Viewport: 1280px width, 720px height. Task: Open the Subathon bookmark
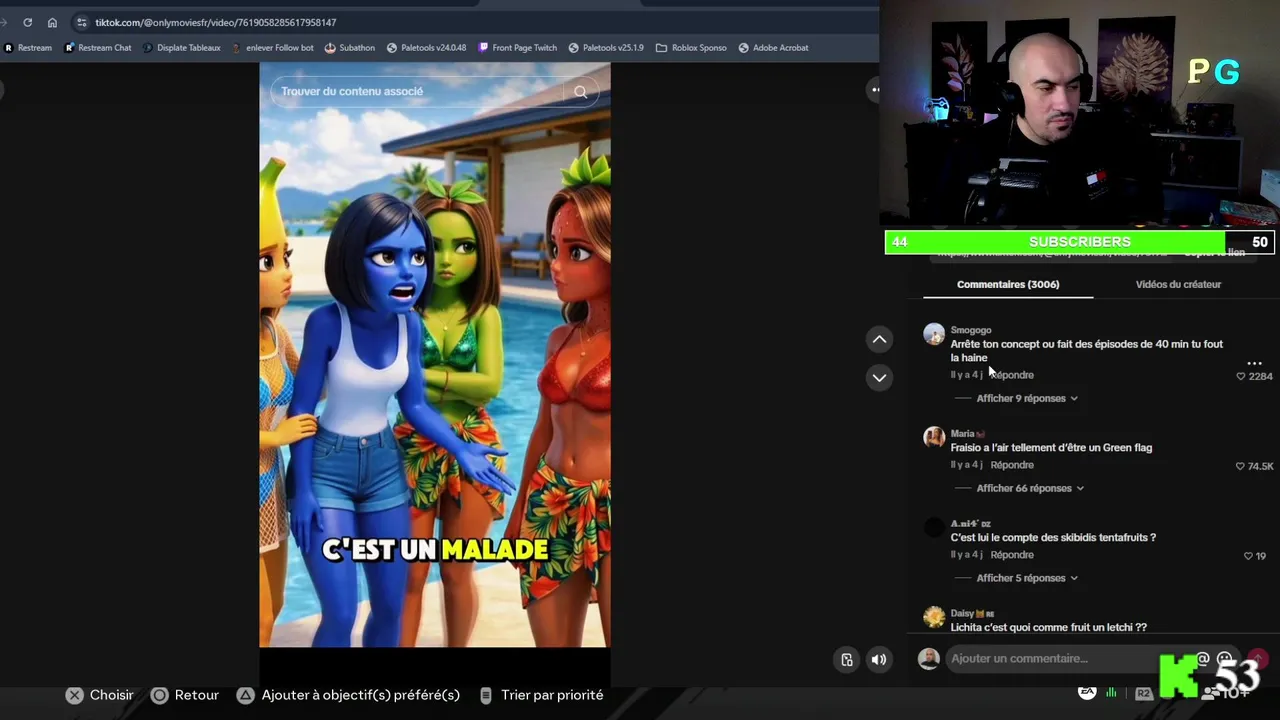[x=350, y=47]
